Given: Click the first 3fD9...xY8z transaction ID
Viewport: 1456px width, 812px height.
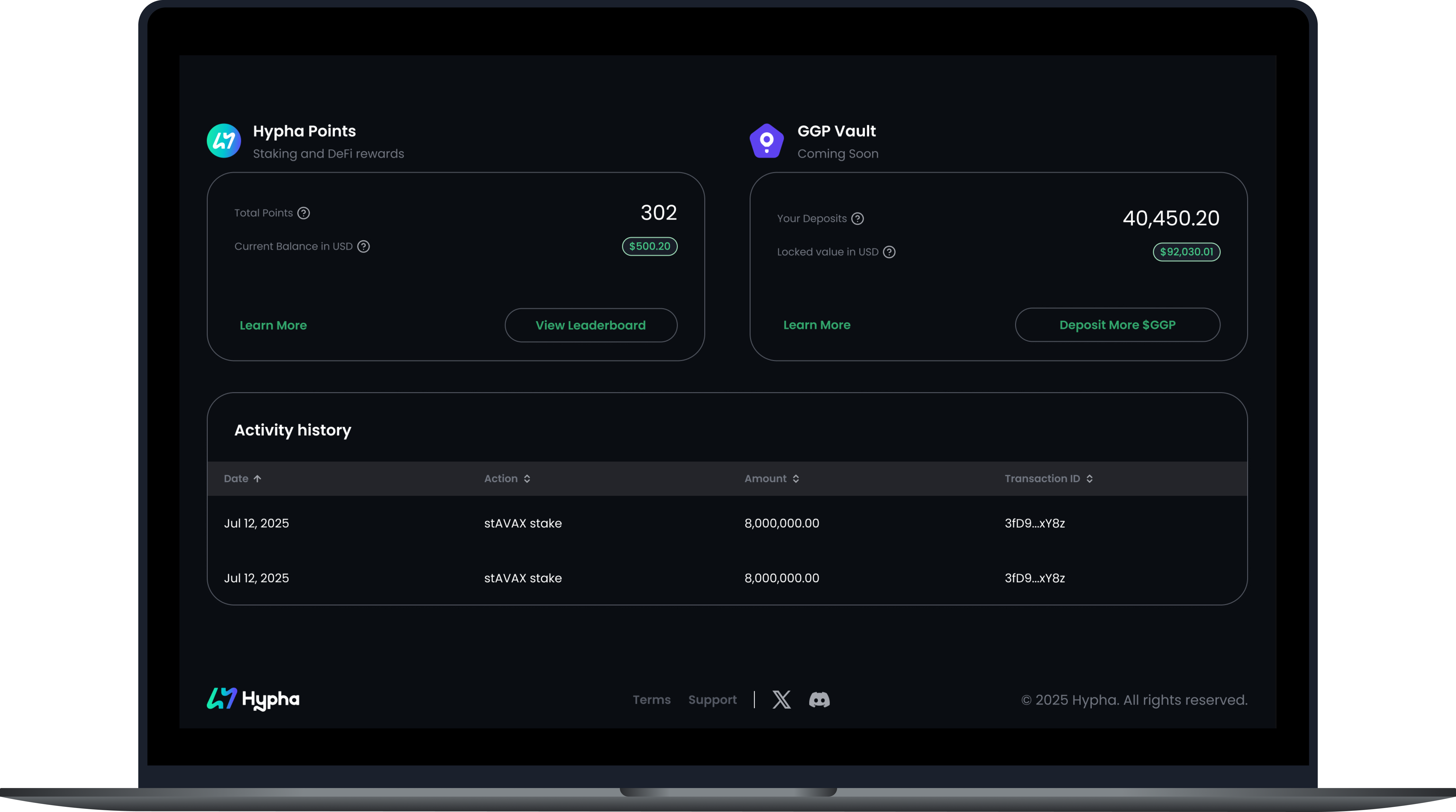Looking at the screenshot, I should (x=1034, y=523).
